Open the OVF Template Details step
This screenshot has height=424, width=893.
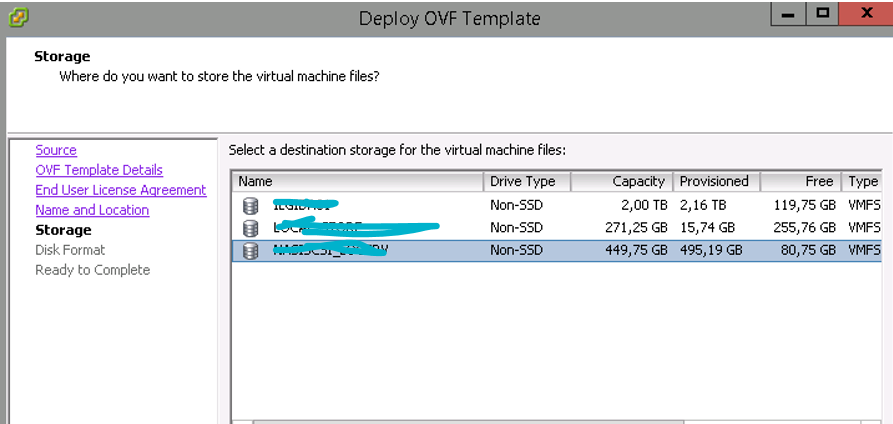point(99,170)
